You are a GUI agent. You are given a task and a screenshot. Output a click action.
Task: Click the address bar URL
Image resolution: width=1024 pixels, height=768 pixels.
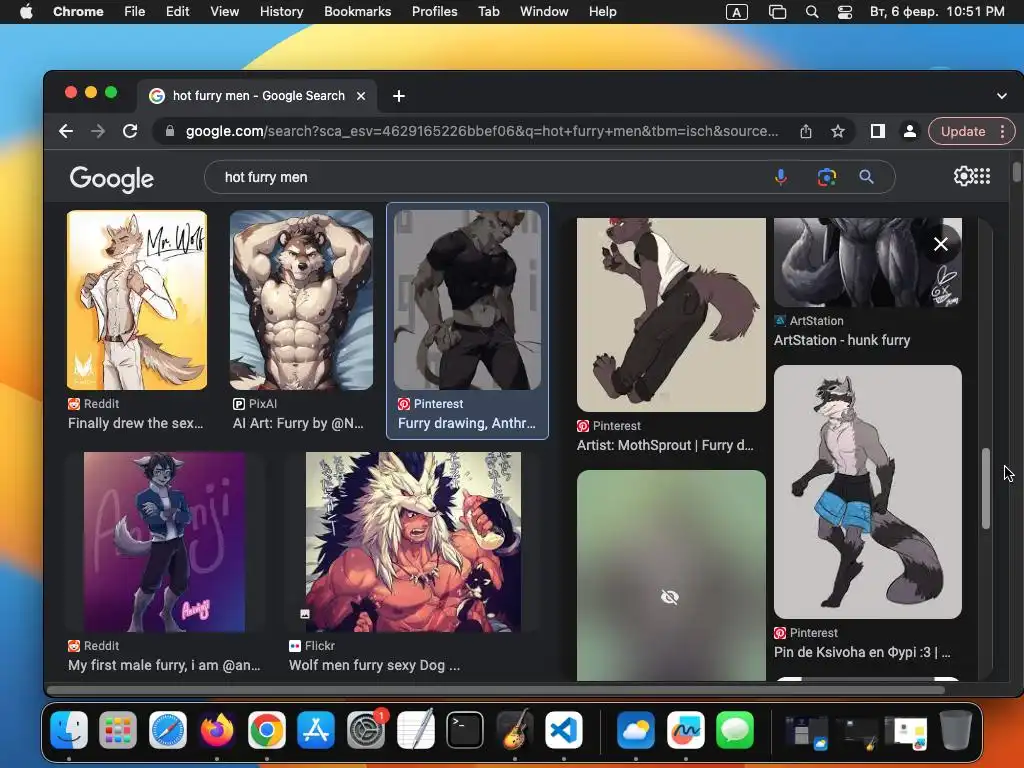[482, 131]
